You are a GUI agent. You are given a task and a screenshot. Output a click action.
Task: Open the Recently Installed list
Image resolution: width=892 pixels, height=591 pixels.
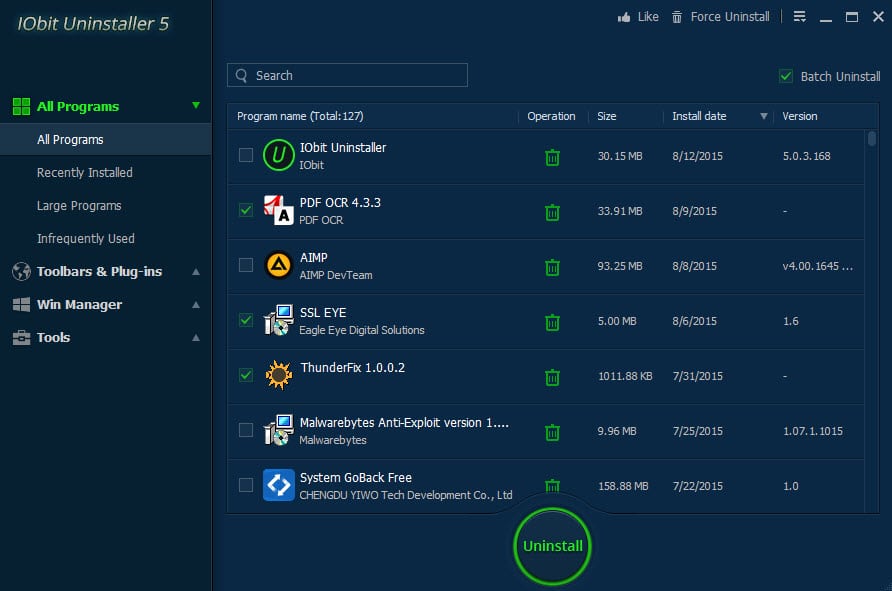[x=85, y=173]
